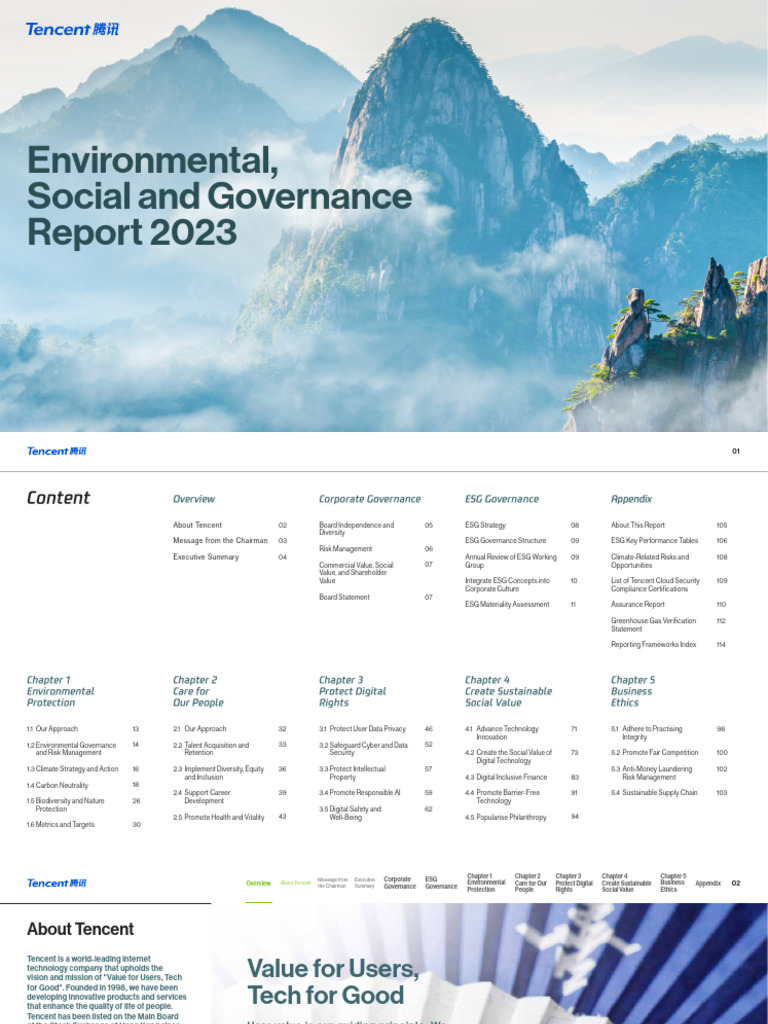Open 'ESG Key Performance Tables' entry

pyautogui.click(x=654, y=541)
